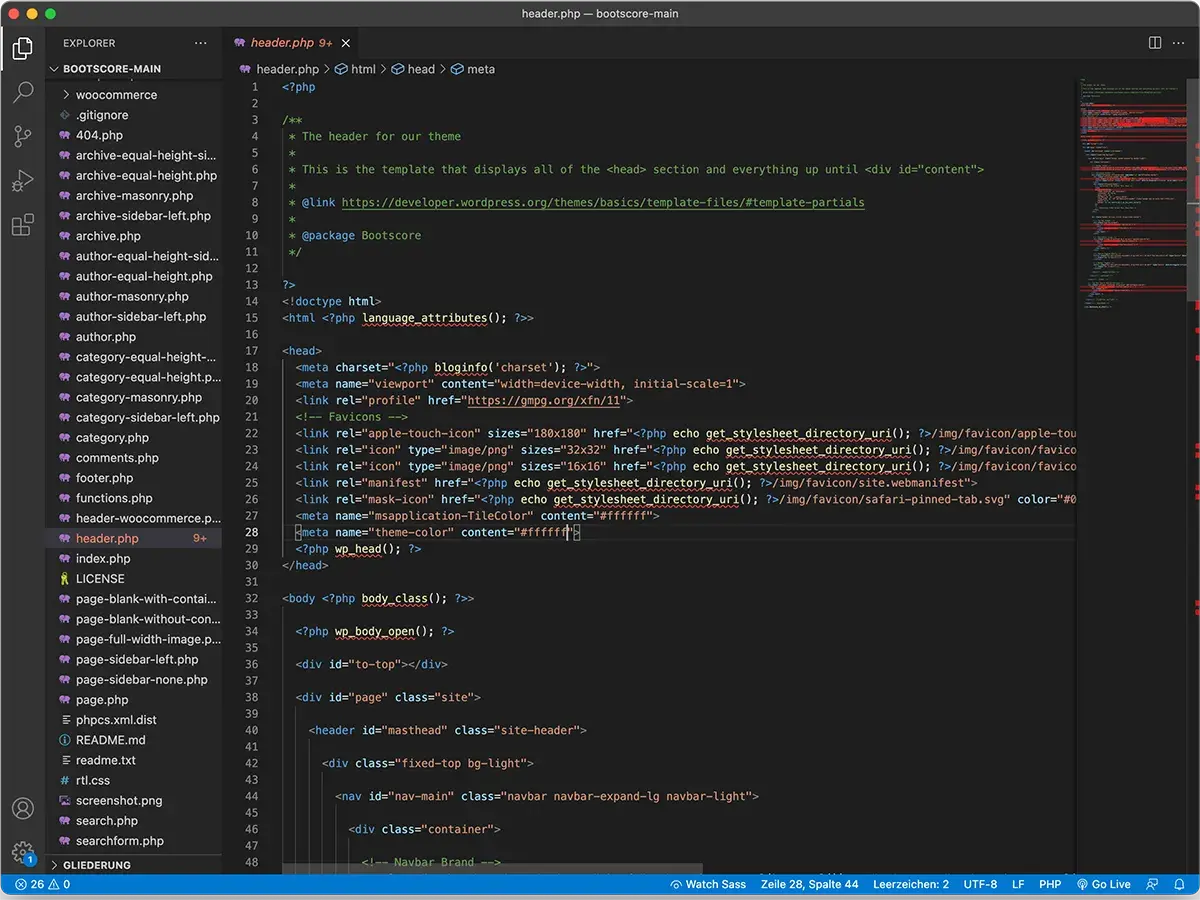Open the developer.wordpress.org link in comment
Image resolution: width=1200 pixels, height=900 pixels.
coord(603,202)
